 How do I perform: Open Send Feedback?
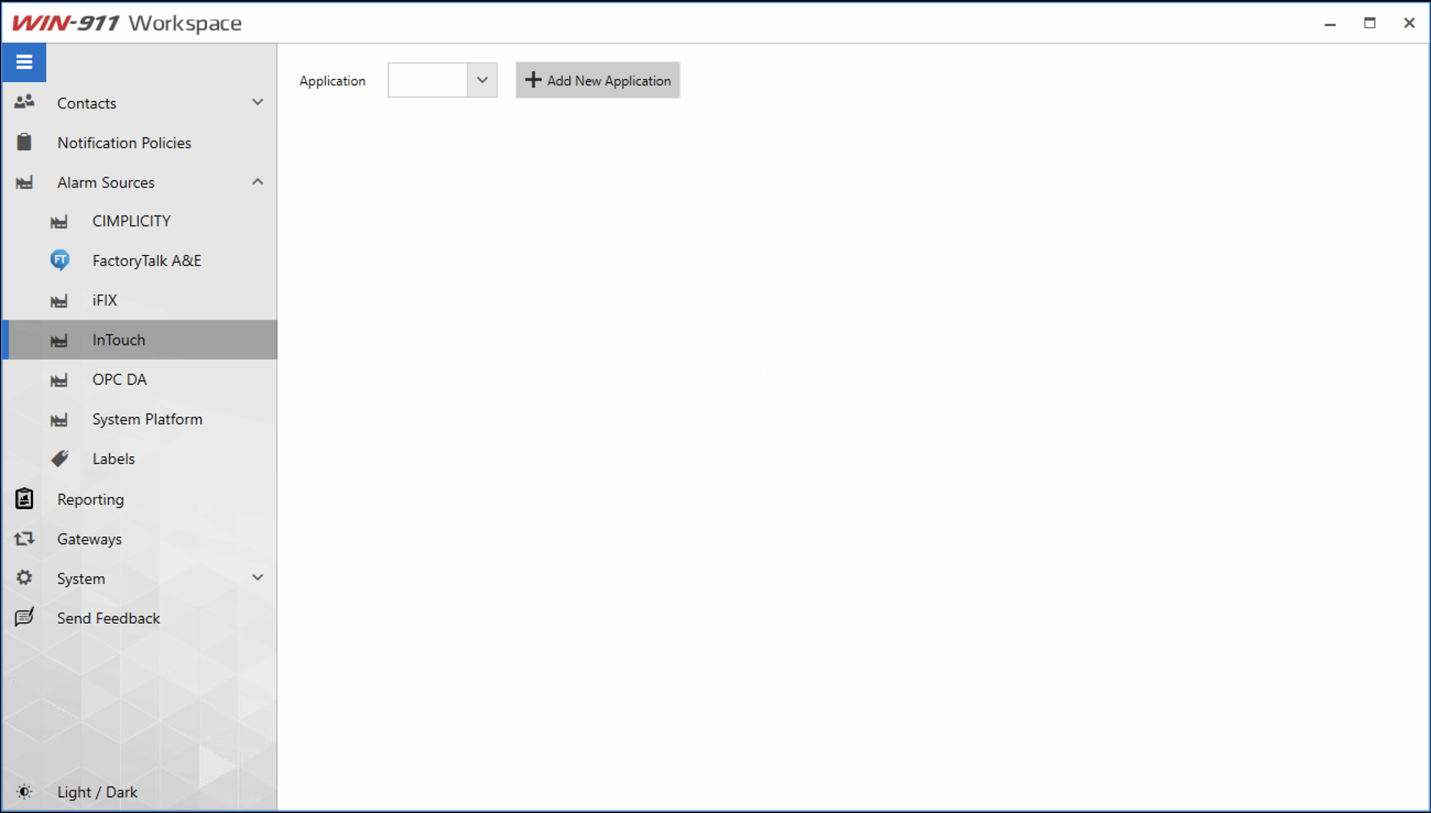[x=140, y=618]
